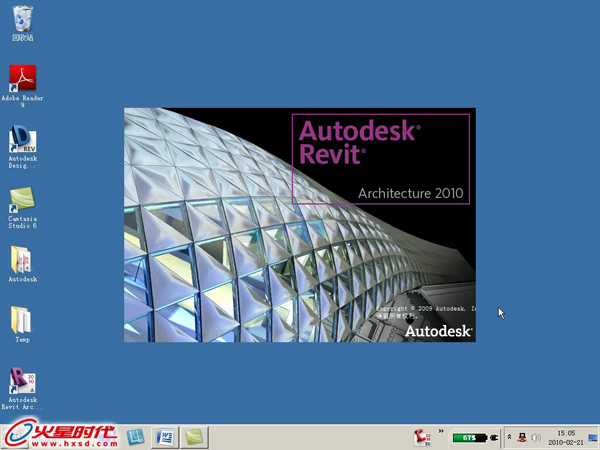This screenshot has width=600, height=450.
Task: Click the network tray icon
Action: (x=522, y=437)
